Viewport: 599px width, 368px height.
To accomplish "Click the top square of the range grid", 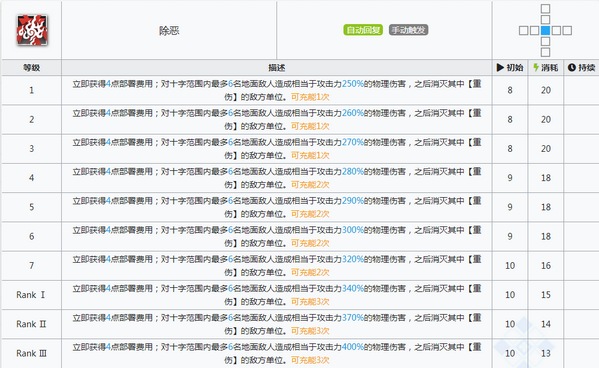I will [x=546, y=8].
